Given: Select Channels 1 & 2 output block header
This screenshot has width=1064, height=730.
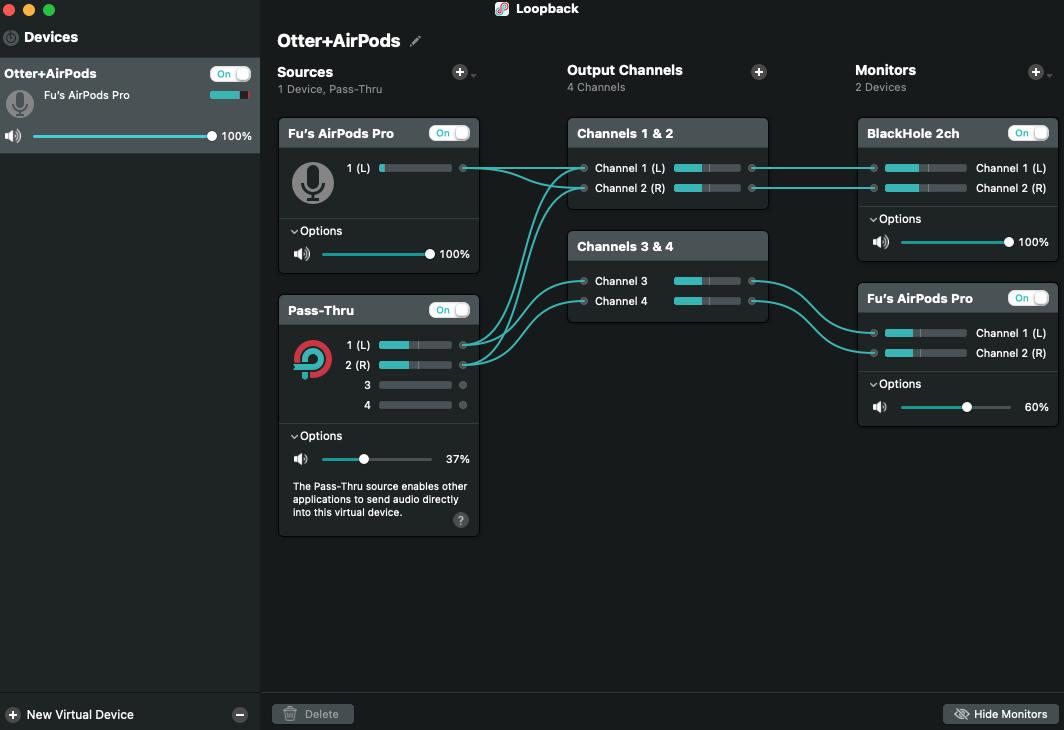Looking at the screenshot, I should click(668, 134).
